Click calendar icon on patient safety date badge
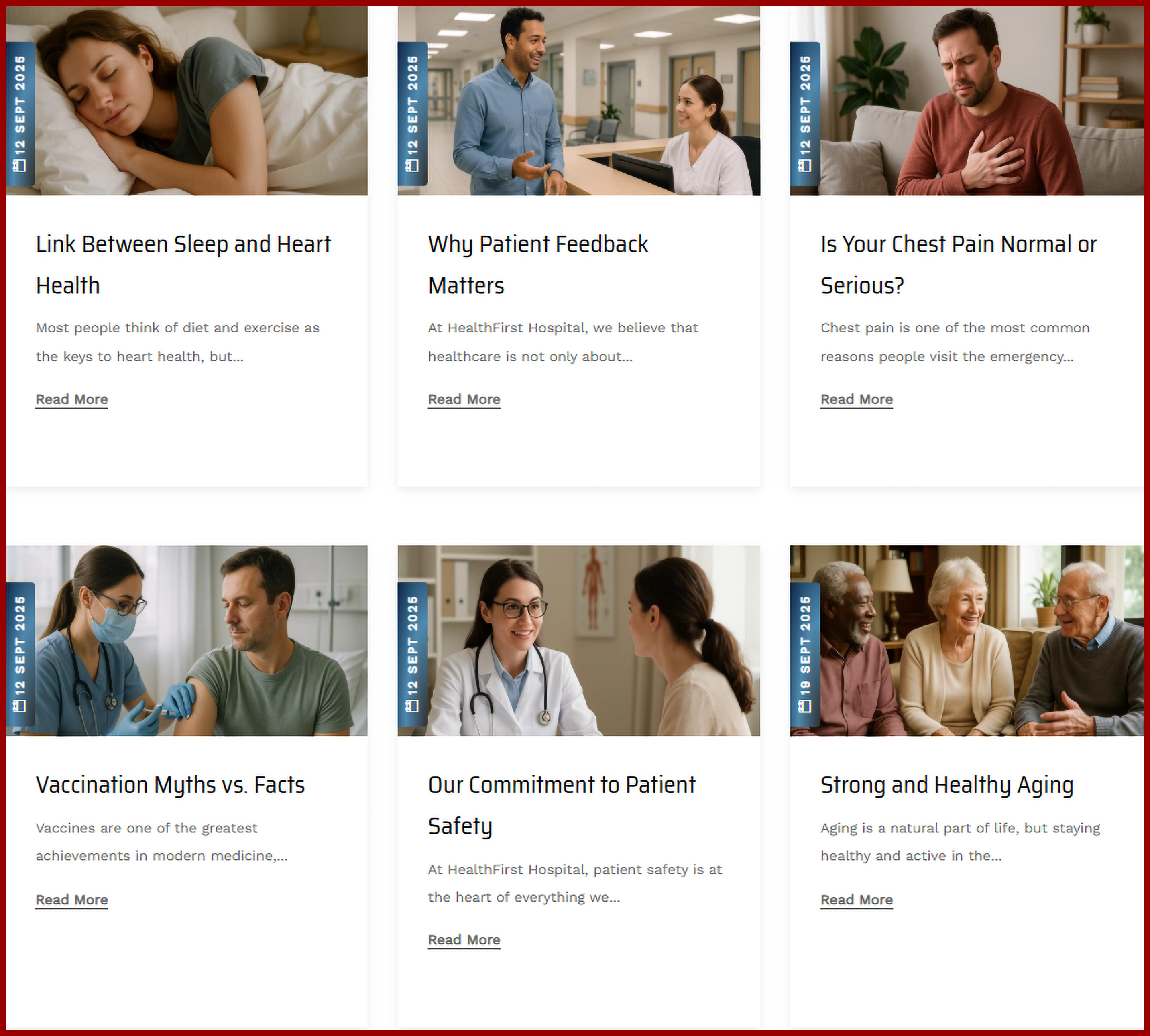 pos(412,706)
